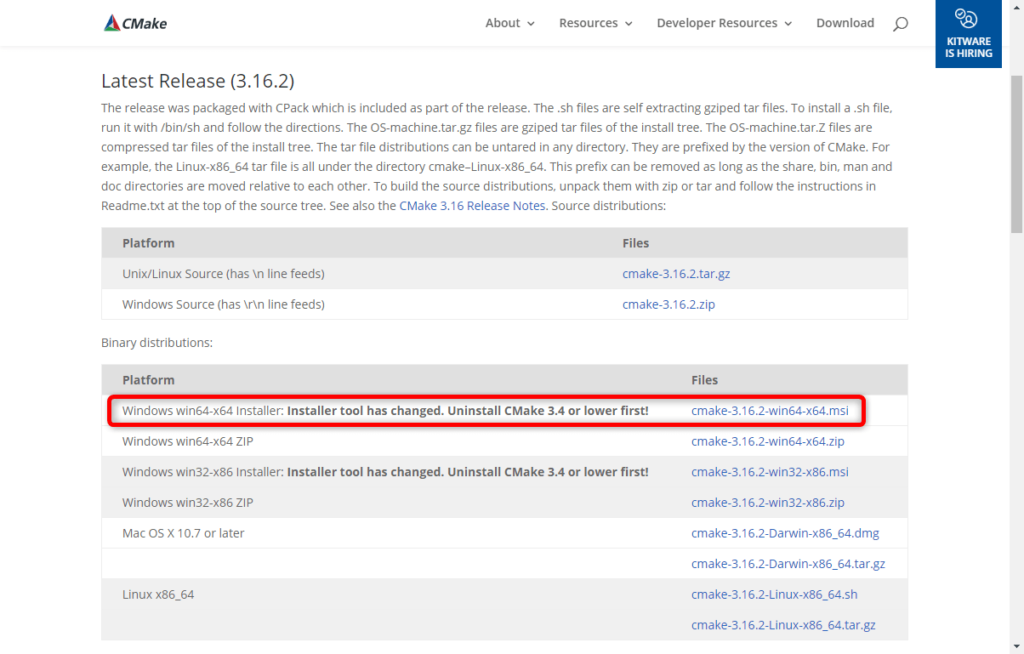1024x654 pixels.
Task: Download cmake-3.16.2-win64-x64.zip
Action: pos(767,442)
